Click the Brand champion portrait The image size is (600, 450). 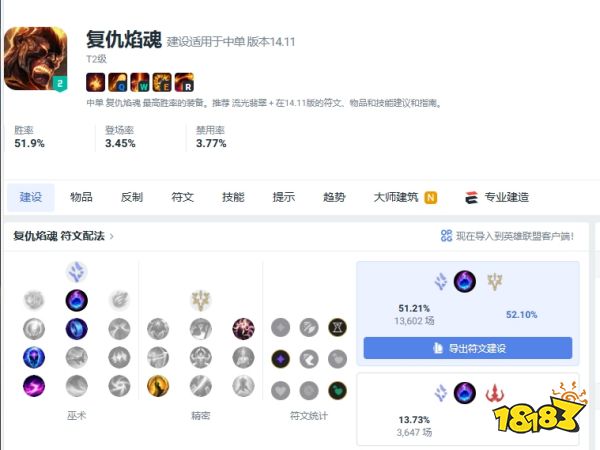36,59
